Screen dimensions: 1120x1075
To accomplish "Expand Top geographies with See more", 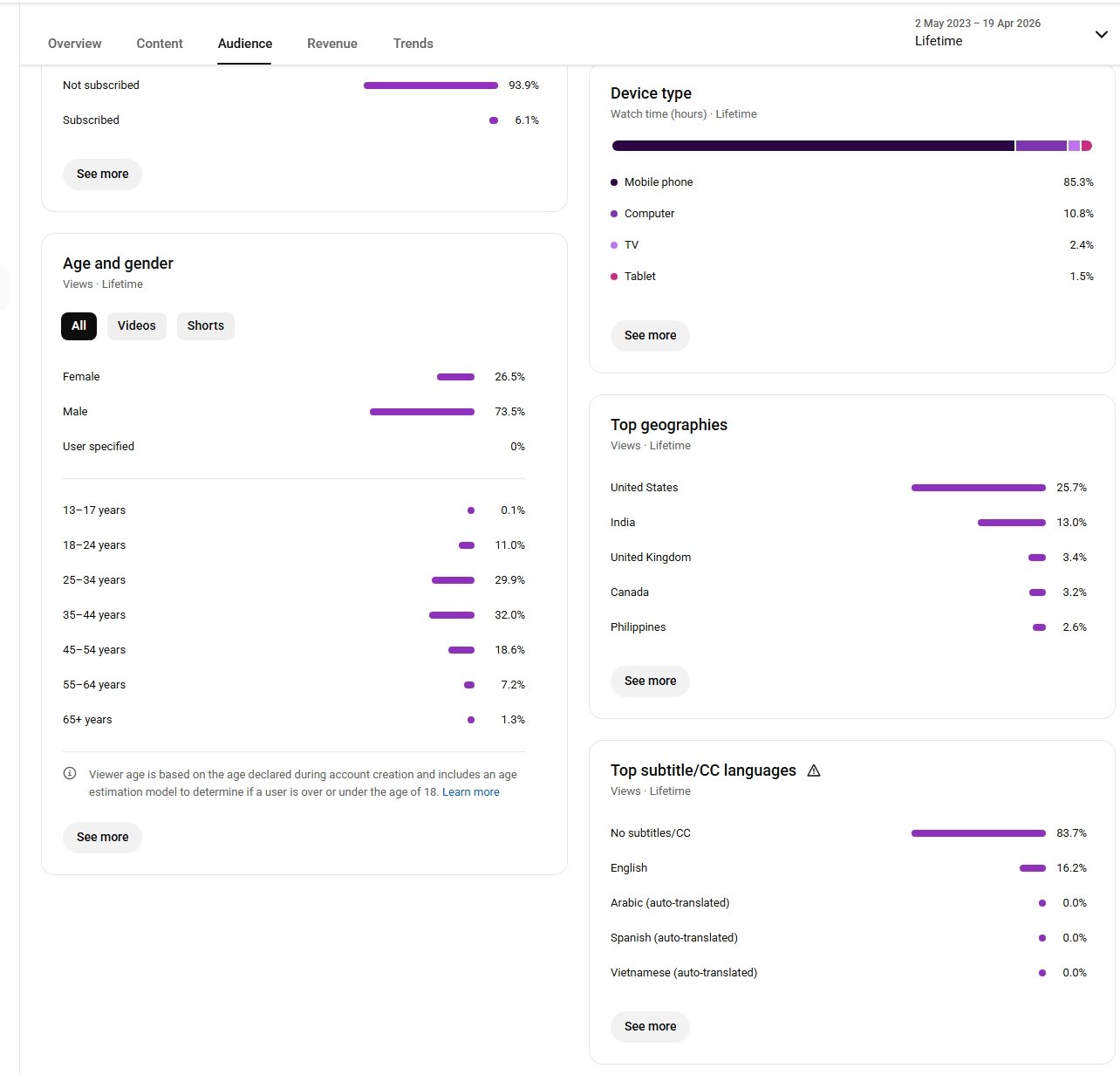I will (x=650, y=681).
